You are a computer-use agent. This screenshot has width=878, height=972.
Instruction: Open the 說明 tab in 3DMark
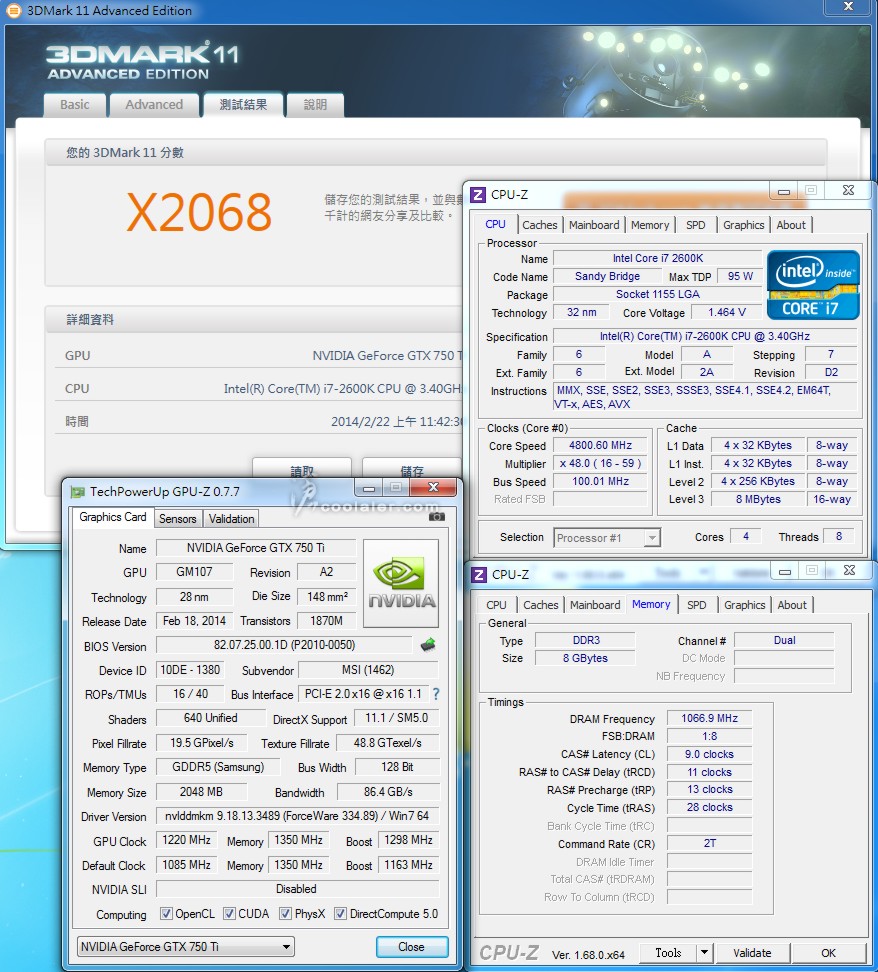coord(315,105)
